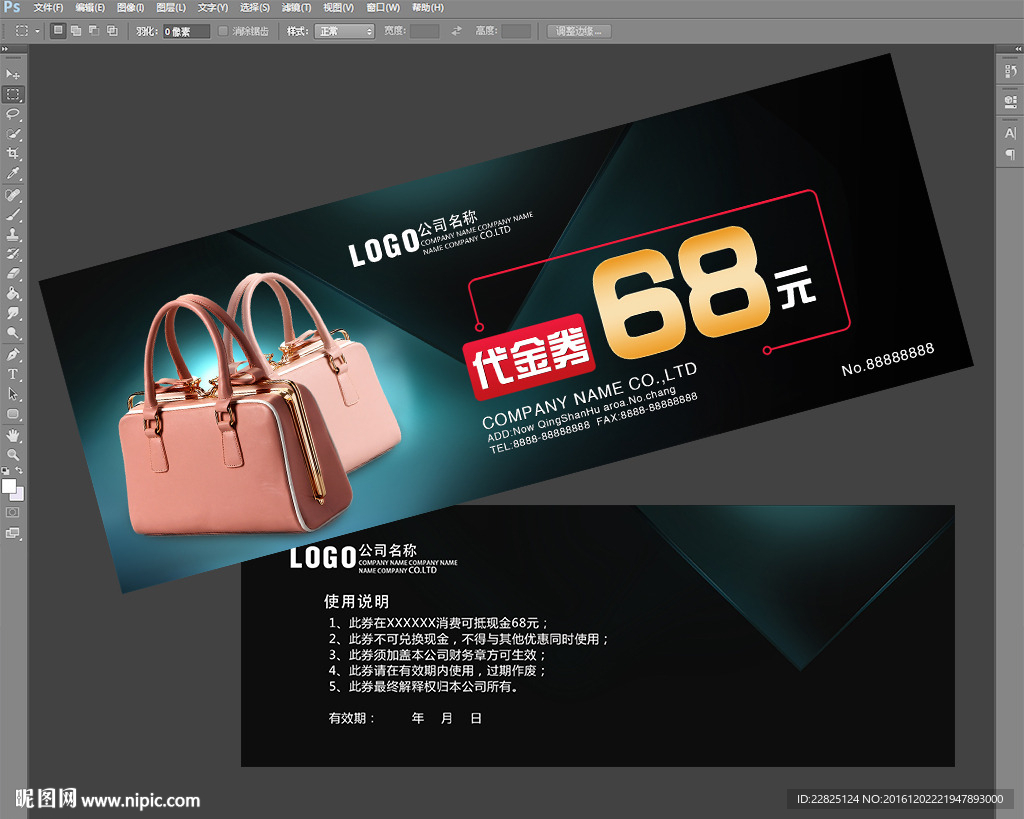Open the 滤镜(T) menu

296,7
